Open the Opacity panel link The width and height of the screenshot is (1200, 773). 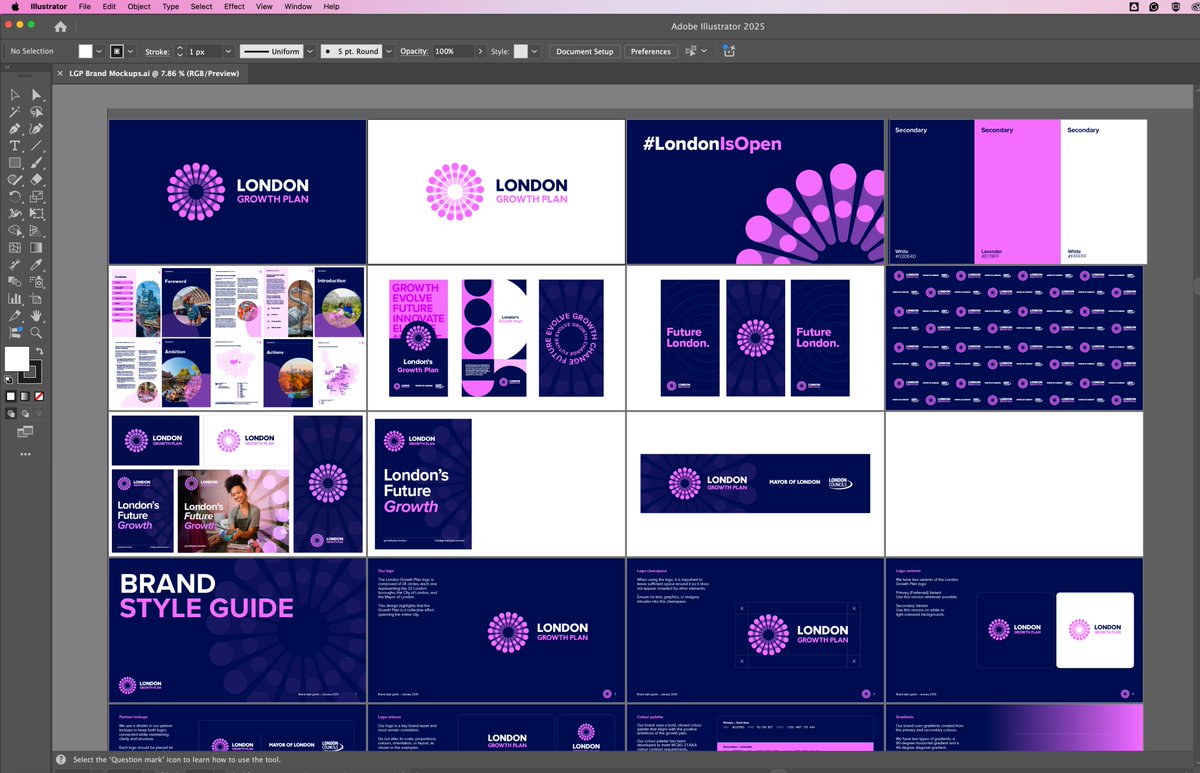(414, 51)
